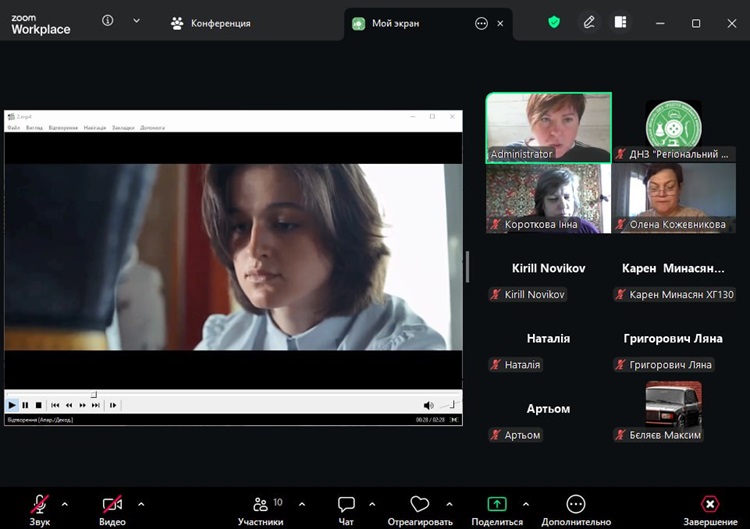Pause the video in the media player

pos(25,405)
